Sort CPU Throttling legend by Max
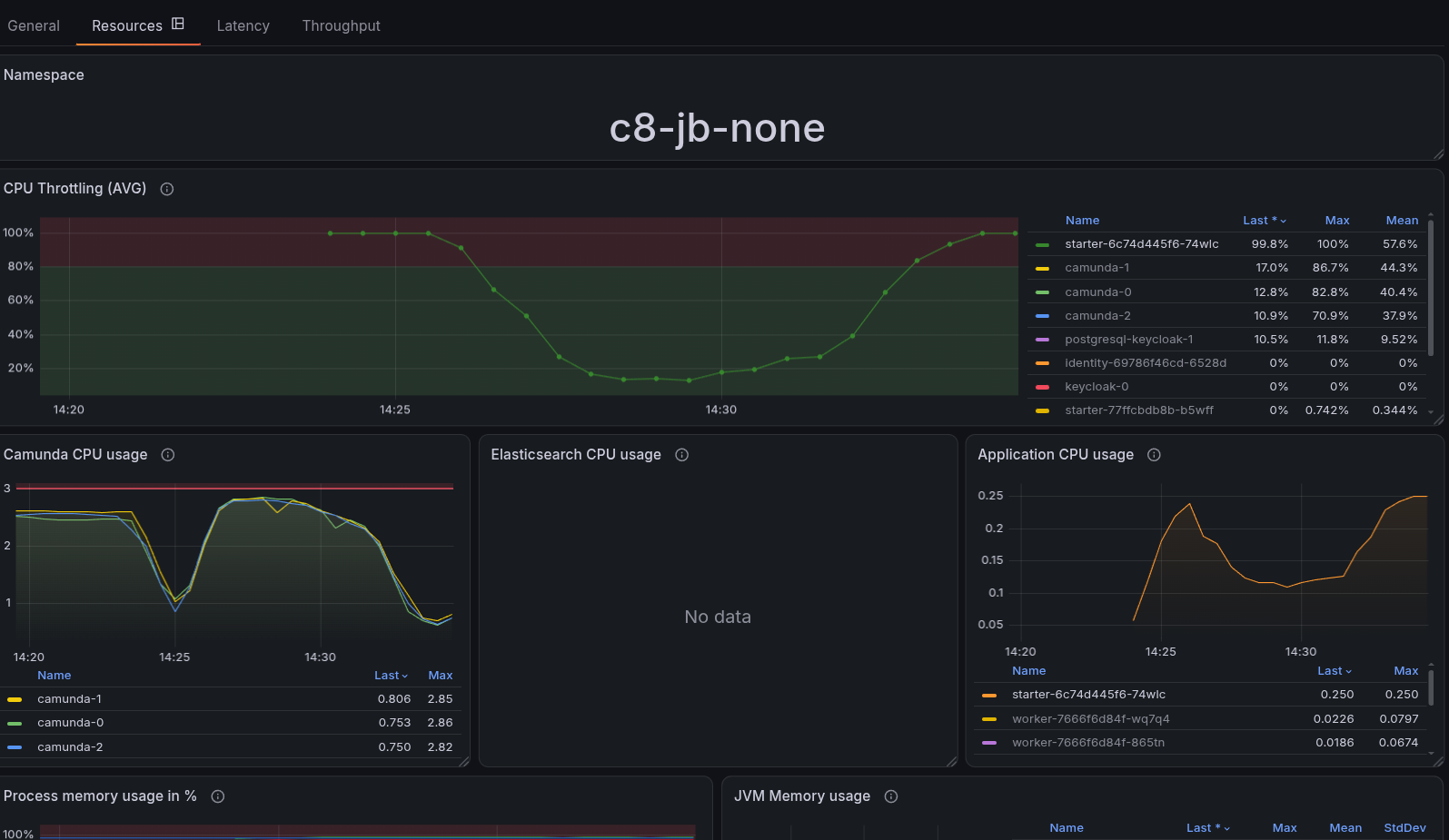The height and width of the screenshot is (840, 1449). [x=1337, y=221]
